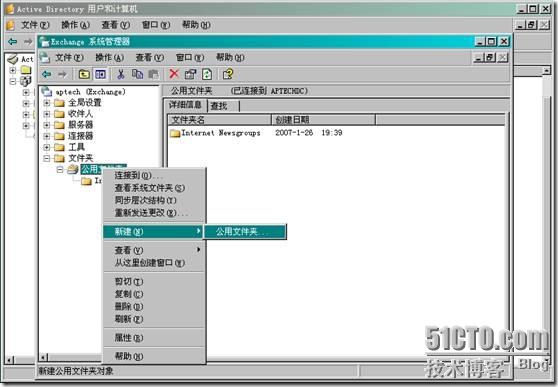
Task: Expand 连接器 tree node
Action: click(47, 136)
